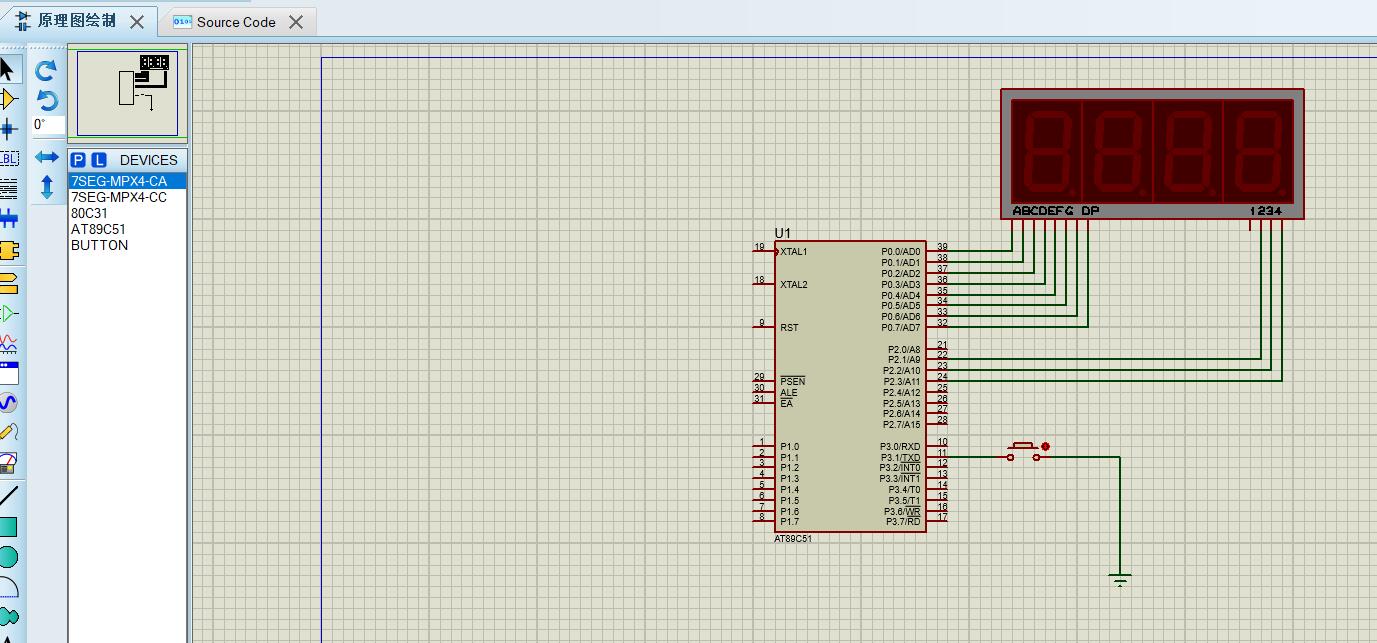This screenshot has height=643, width=1377.
Task: Pick the Text Script tool
Action: point(7,188)
